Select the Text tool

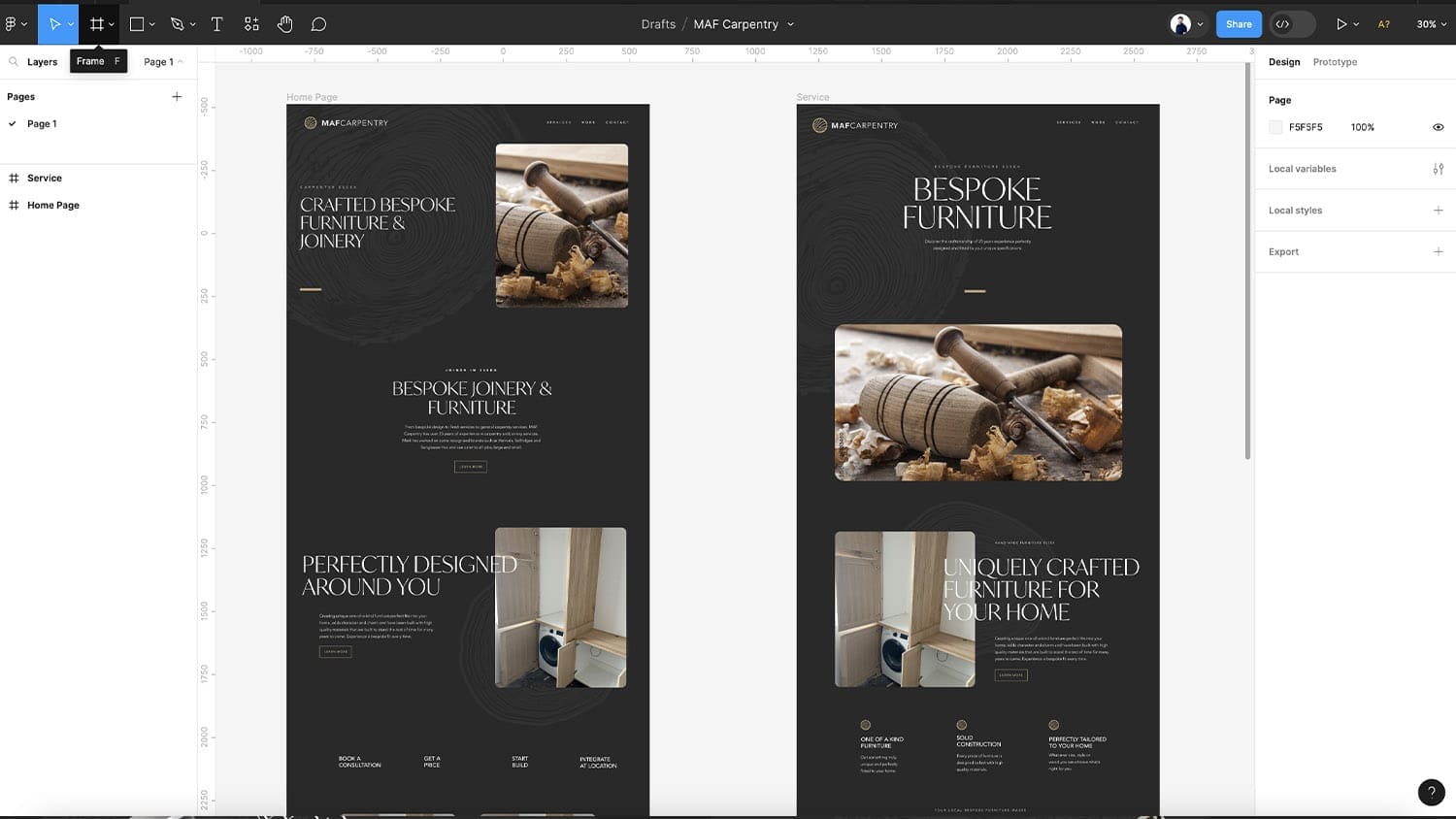(216, 24)
